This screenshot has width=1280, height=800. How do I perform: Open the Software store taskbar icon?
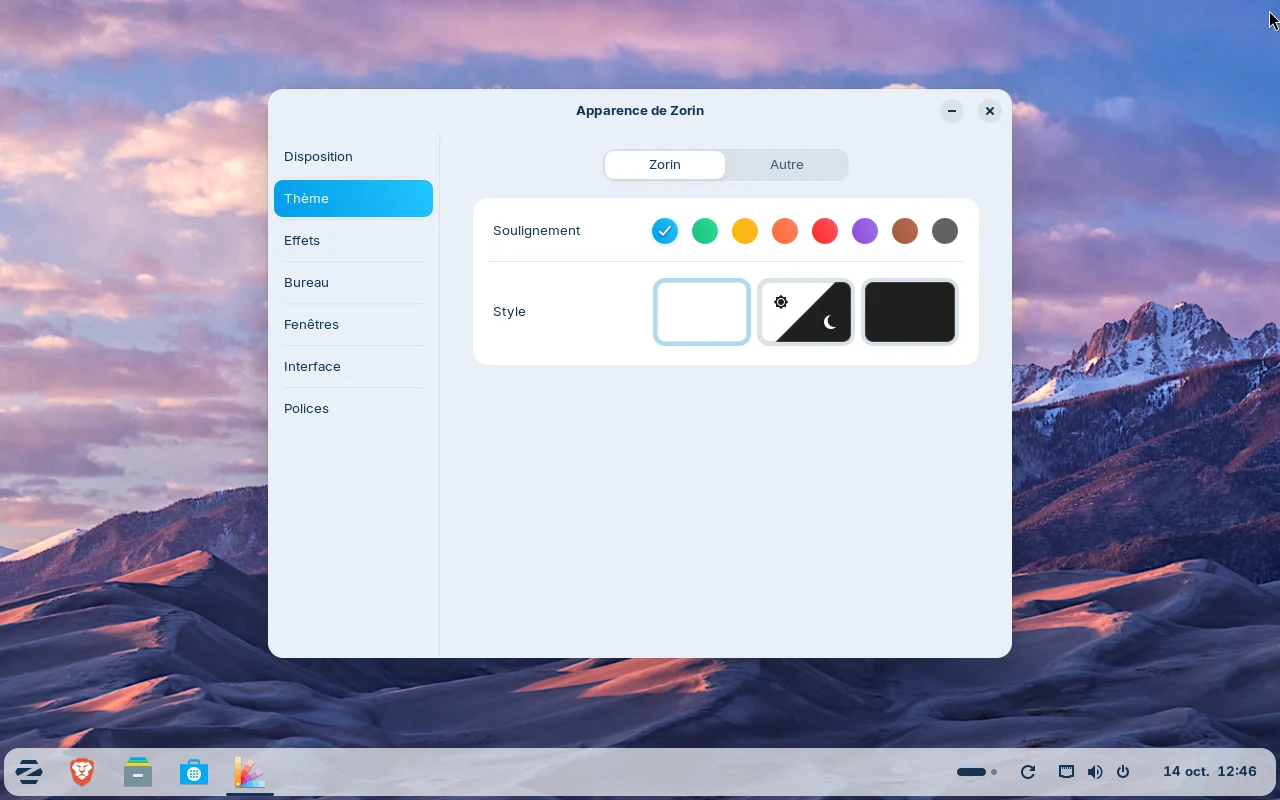[194, 772]
